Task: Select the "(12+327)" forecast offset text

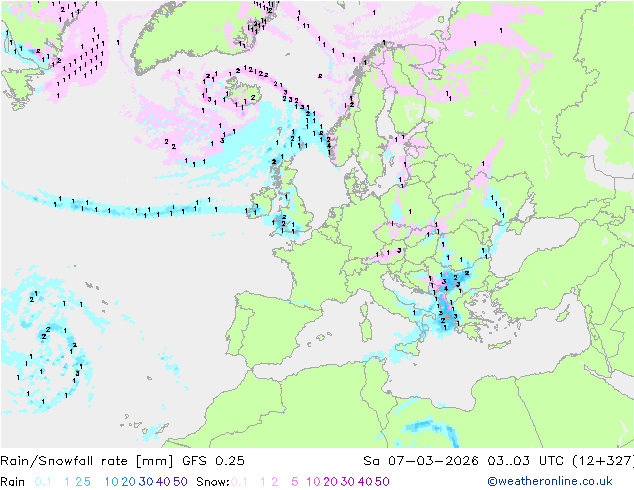Action: [603, 461]
